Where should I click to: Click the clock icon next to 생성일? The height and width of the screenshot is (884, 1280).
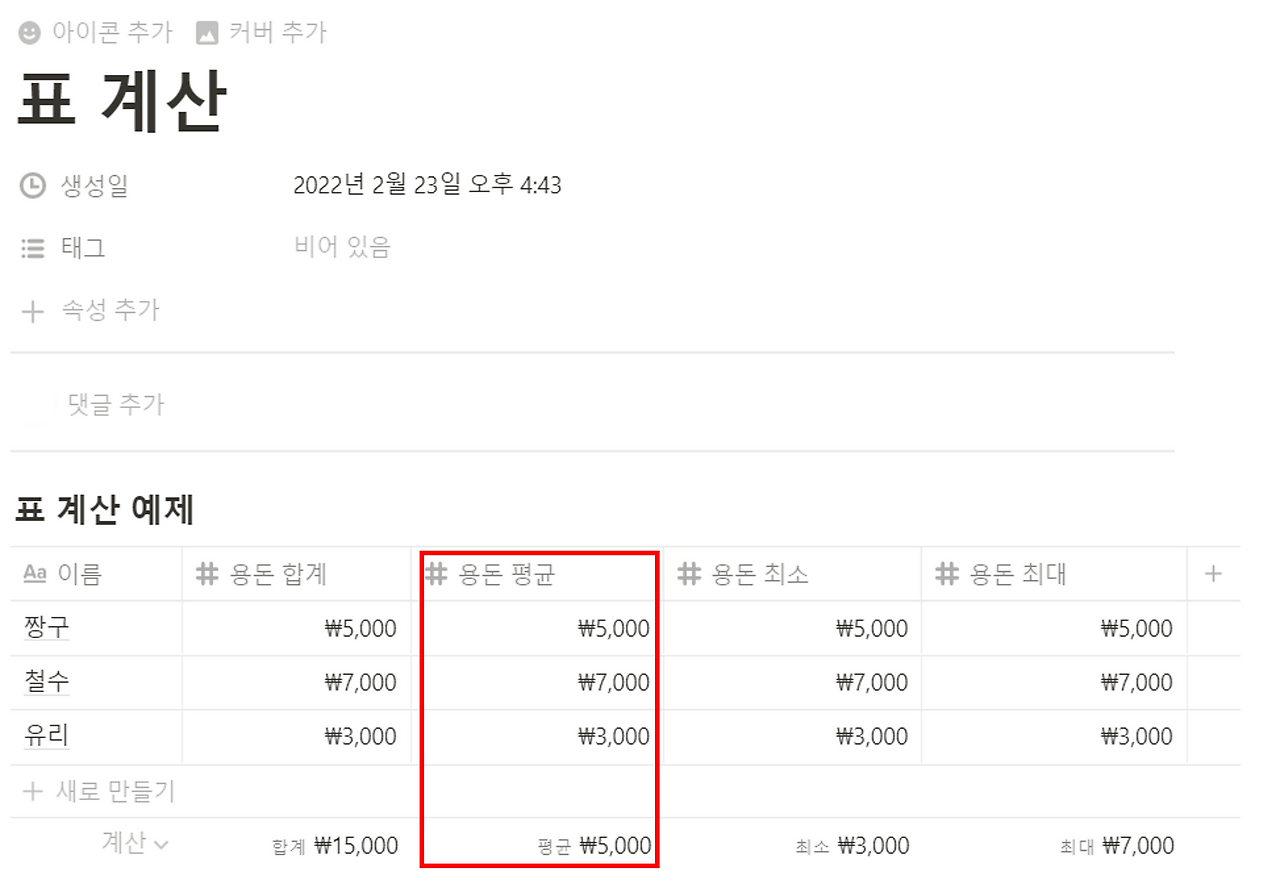click(x=31, y=186)
